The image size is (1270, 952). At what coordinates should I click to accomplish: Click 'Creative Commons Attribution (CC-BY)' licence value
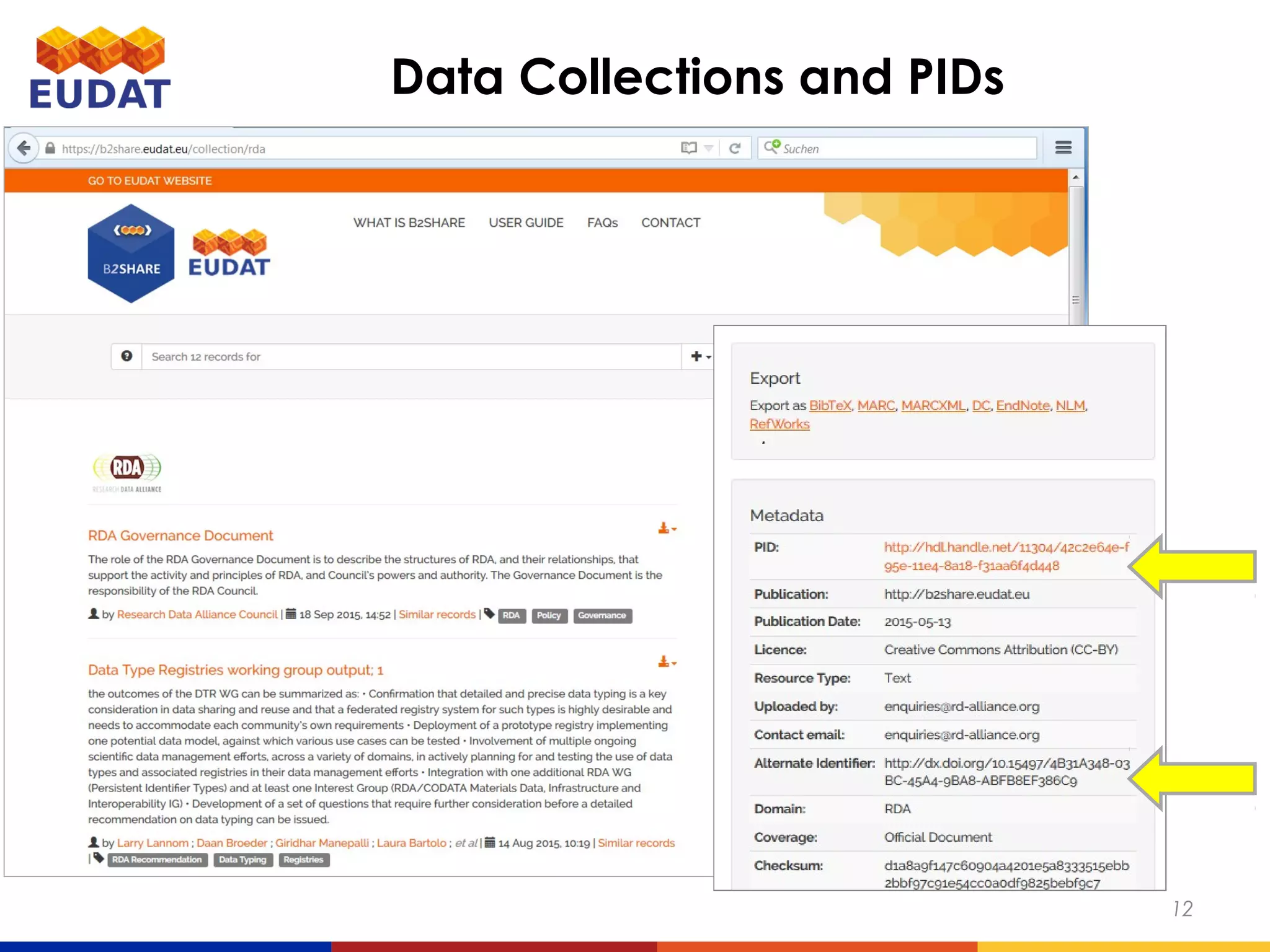click(1001, 650)
